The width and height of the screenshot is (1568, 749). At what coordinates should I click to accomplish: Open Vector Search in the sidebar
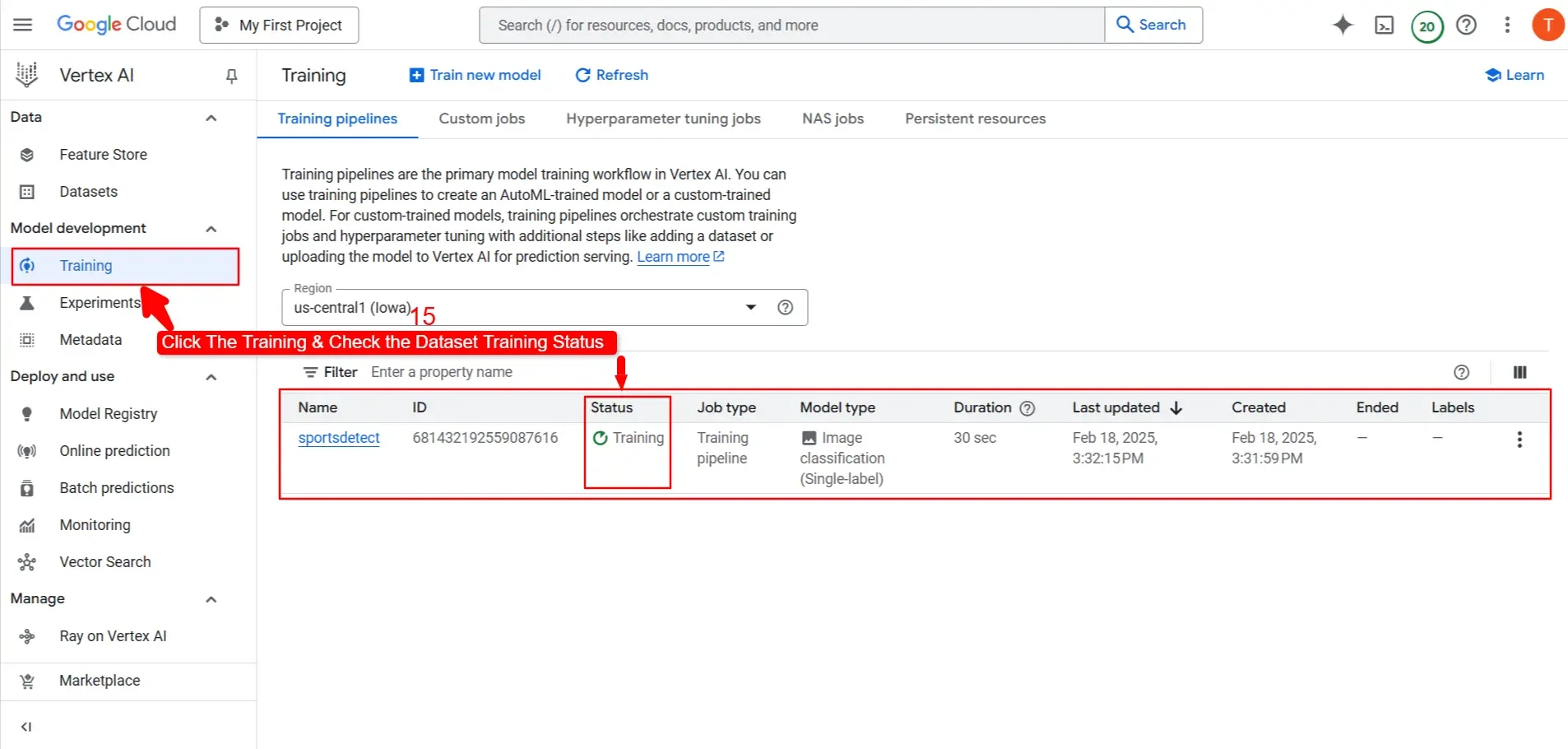(104, 562)
